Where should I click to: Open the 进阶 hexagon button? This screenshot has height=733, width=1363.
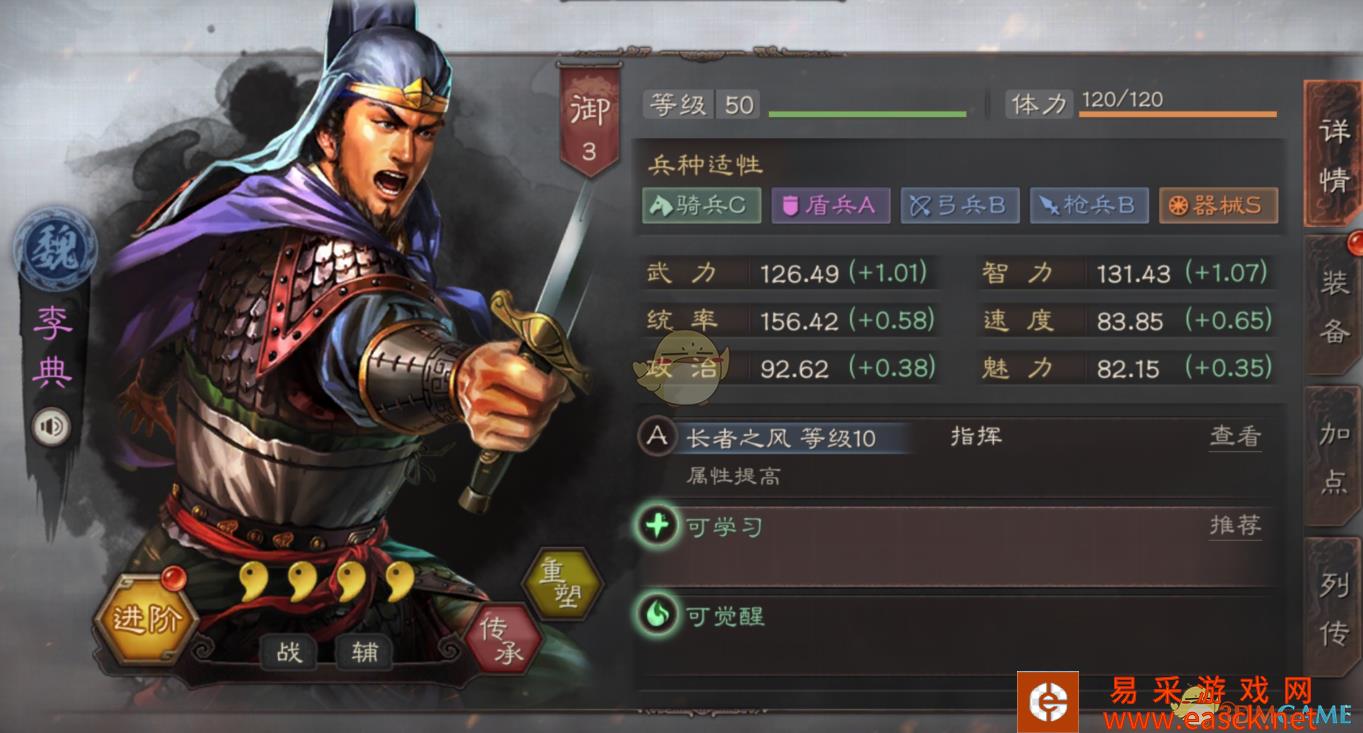pos(146,620)
